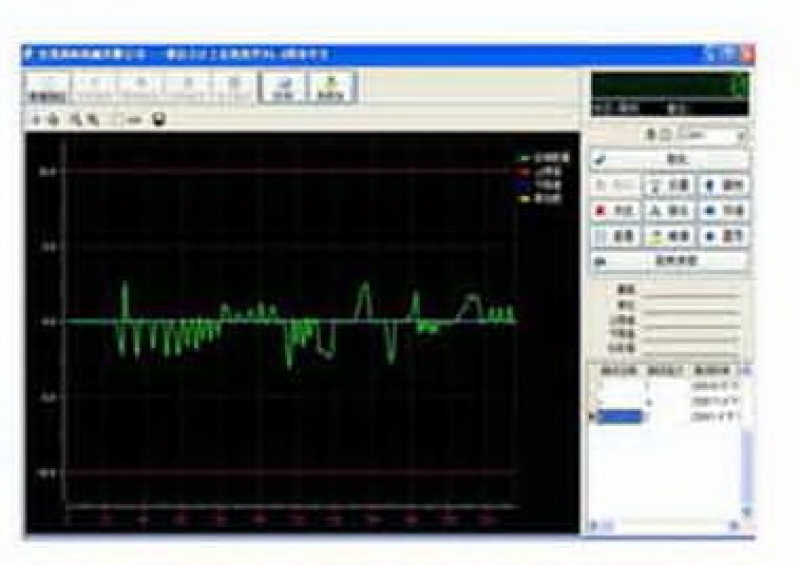
Task: Click the combo box field below the green display
Action: [712, 135]
